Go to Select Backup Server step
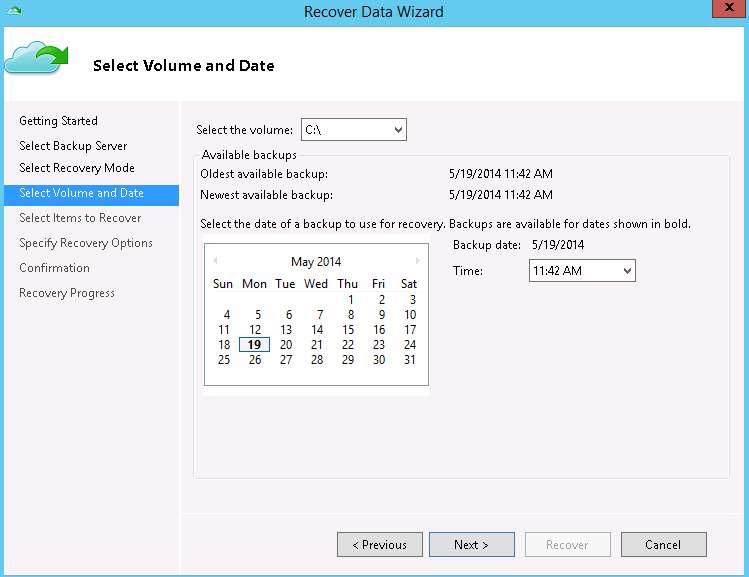749x577 pixels. coord(73,146)
